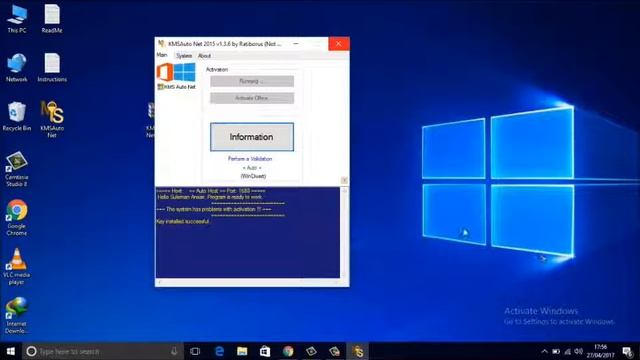The width and height of the screenshot is (640, 360).
Task: Select the Google Chrome desktop shortcut
Action: pyautogui.click(x=17, y=218)
